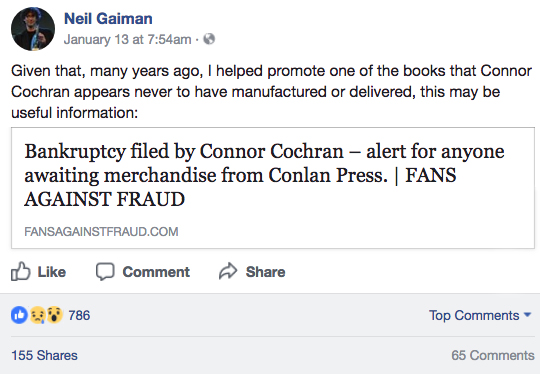This screenshot has width=540, height=374.
Task: Click the sad face reaction icon
Action: [x=38, y=315]
